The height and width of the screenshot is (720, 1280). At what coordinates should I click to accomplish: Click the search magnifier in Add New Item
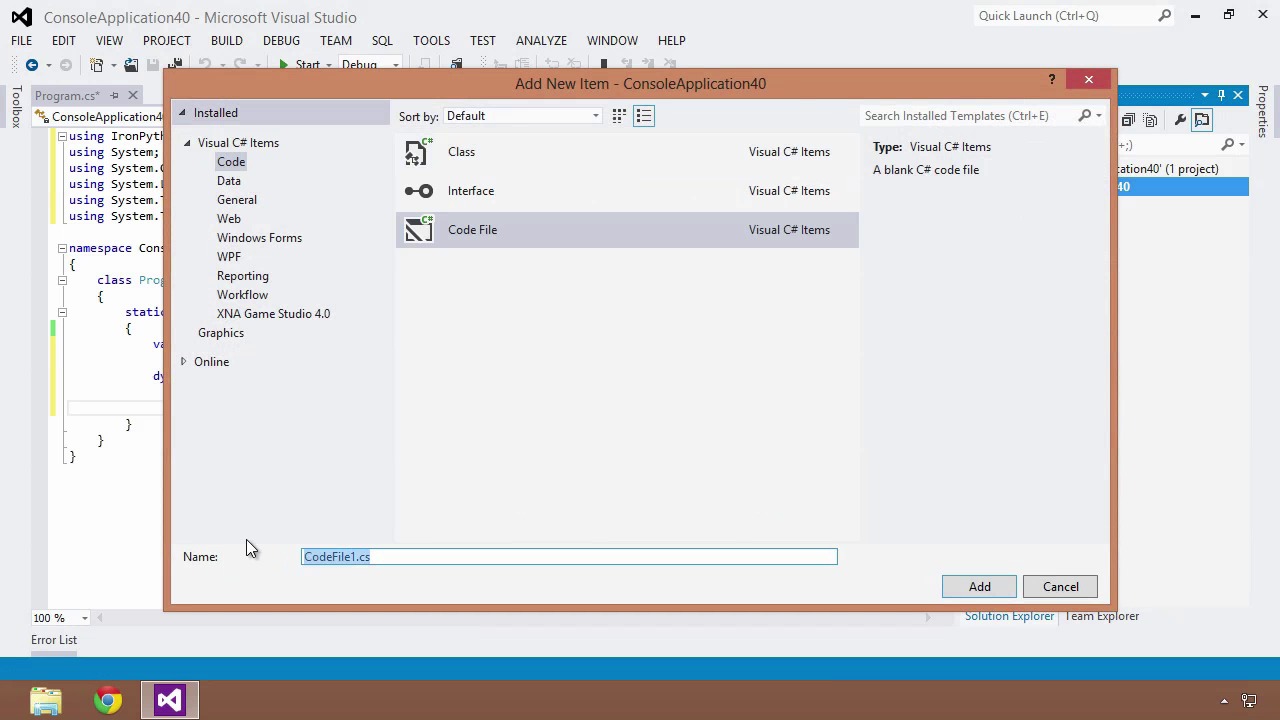click(1085, 116)
